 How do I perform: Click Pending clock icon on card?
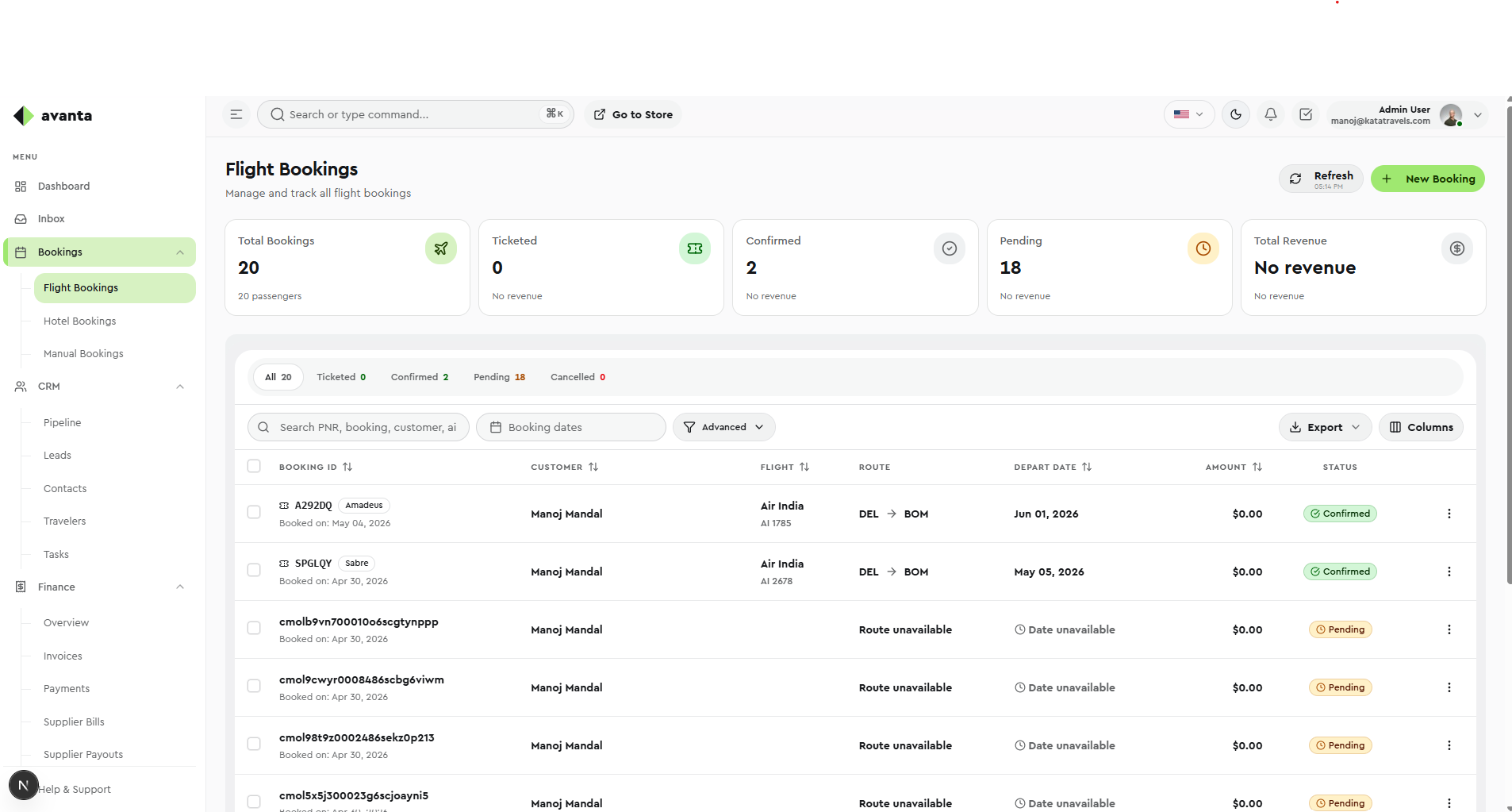tap(1203, 248)
